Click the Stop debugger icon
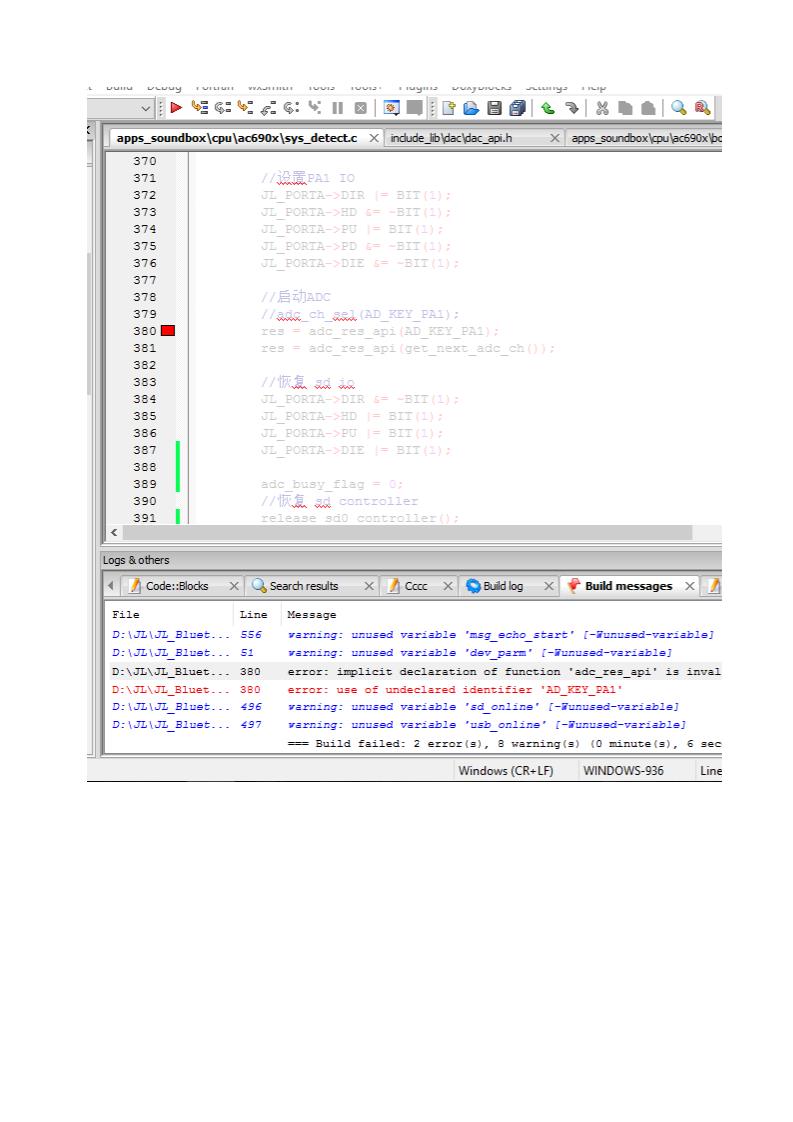Screen dimensions: 793x1122 pyautogui.click(x=360, y=108)
